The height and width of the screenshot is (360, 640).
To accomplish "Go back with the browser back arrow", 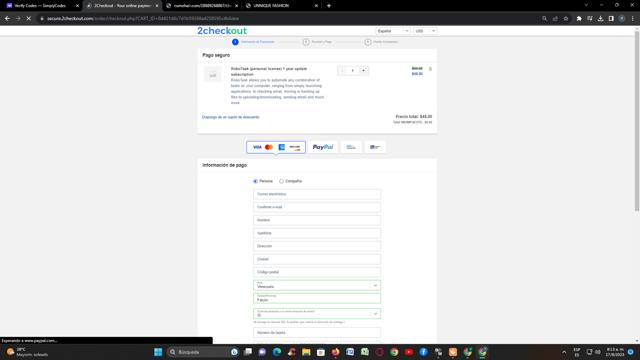I will (x=7, y=18).
